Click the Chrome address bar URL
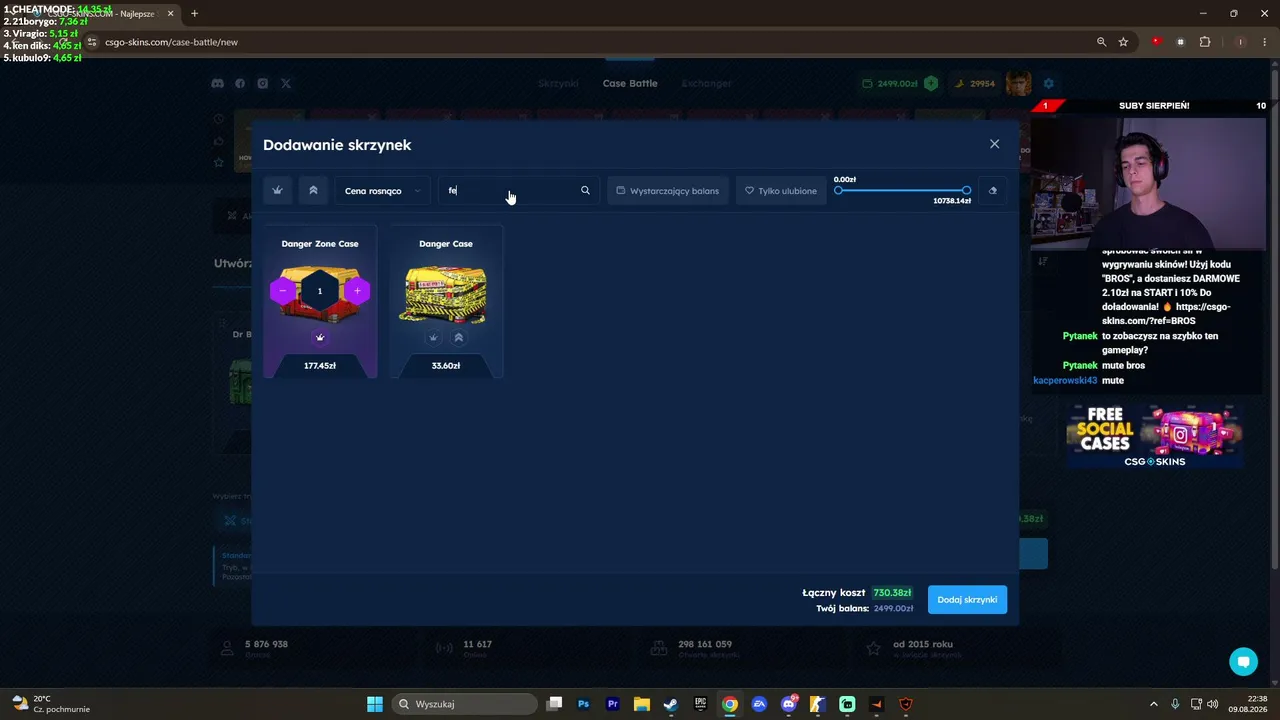The image size is (1280, 720). tap(171, 42)
